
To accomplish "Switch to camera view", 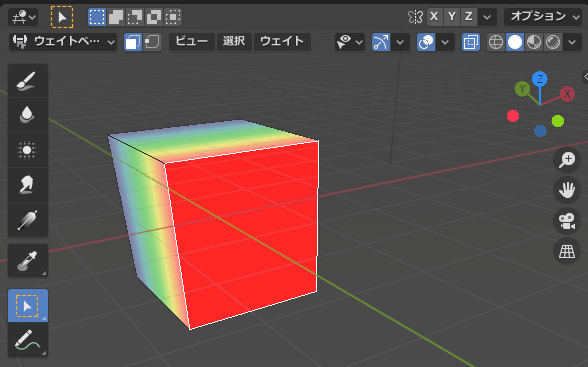I will 567,221.
